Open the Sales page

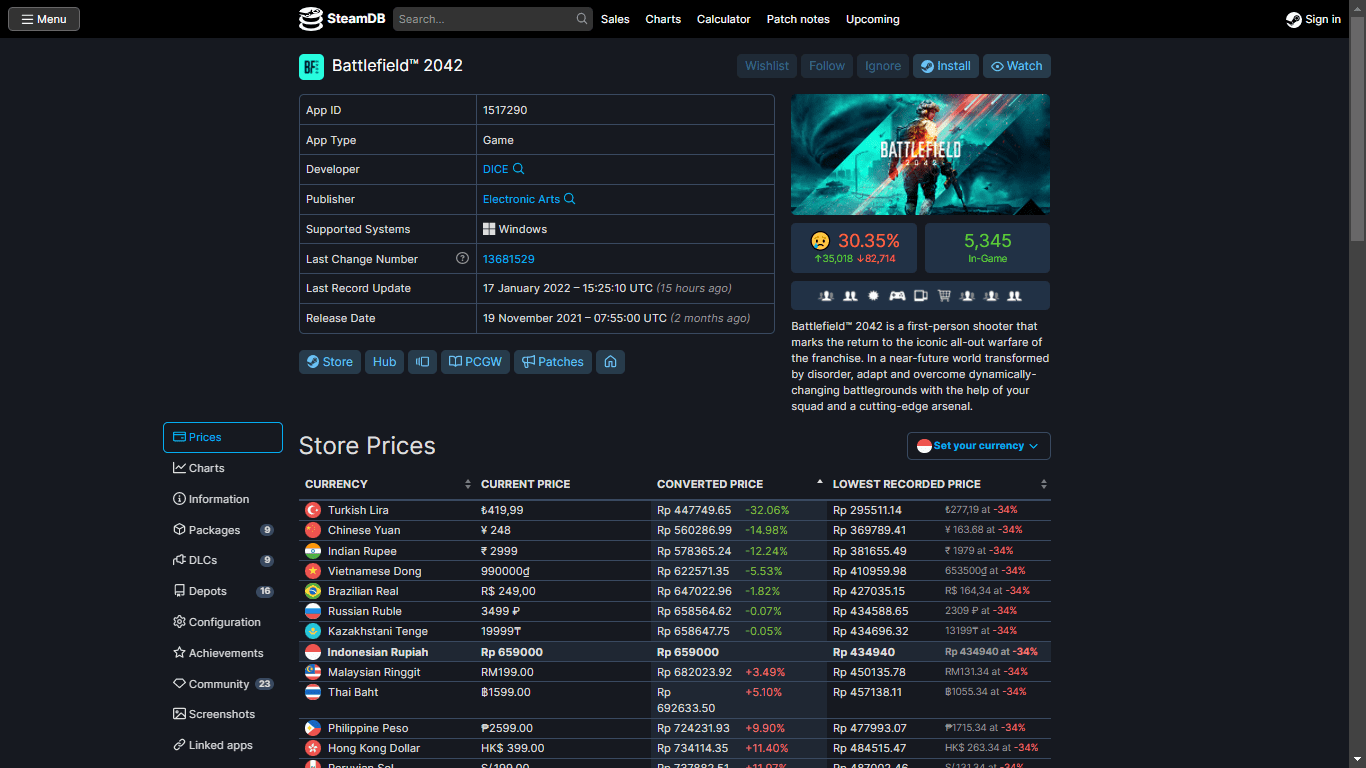[615, 19]
